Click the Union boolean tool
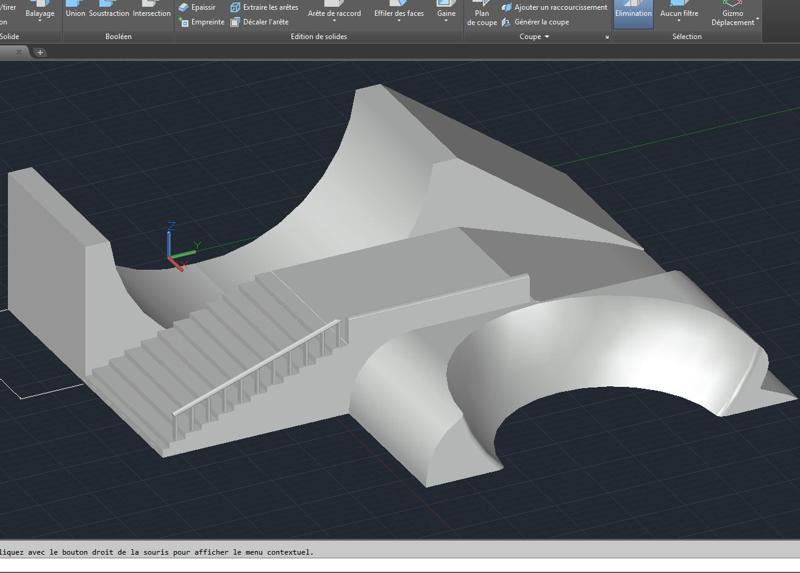This screenshot has width=800, height=573. [x=75, y=10]
